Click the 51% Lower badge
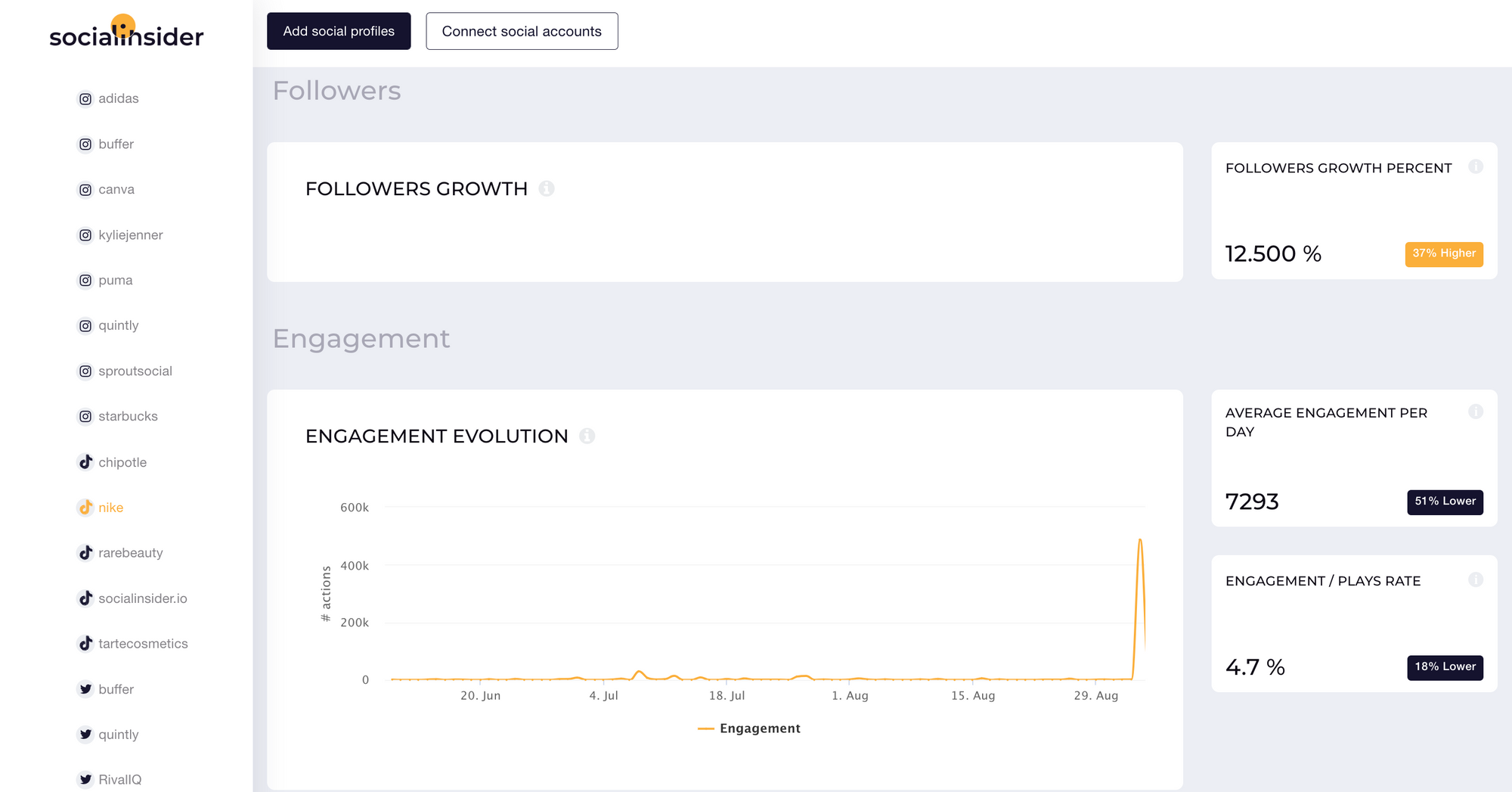This screenshot has width=1512, height=792. (x=1445, y=502)
